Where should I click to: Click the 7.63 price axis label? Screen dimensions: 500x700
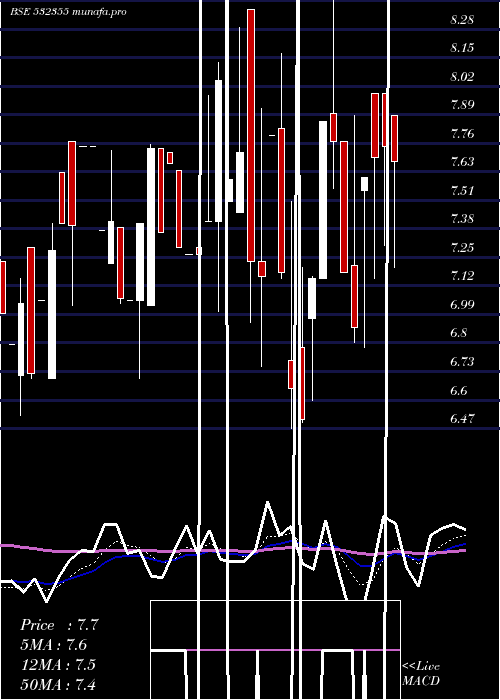coord(462,162)
